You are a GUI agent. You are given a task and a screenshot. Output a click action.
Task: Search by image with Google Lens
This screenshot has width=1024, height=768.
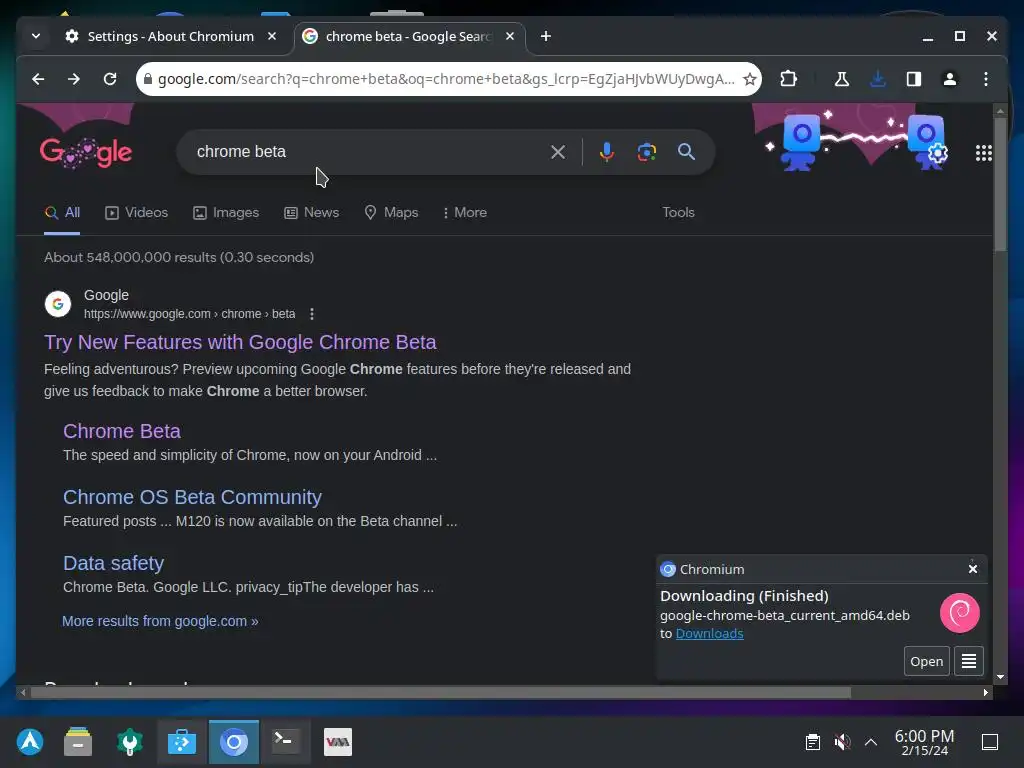pos(647,152)
